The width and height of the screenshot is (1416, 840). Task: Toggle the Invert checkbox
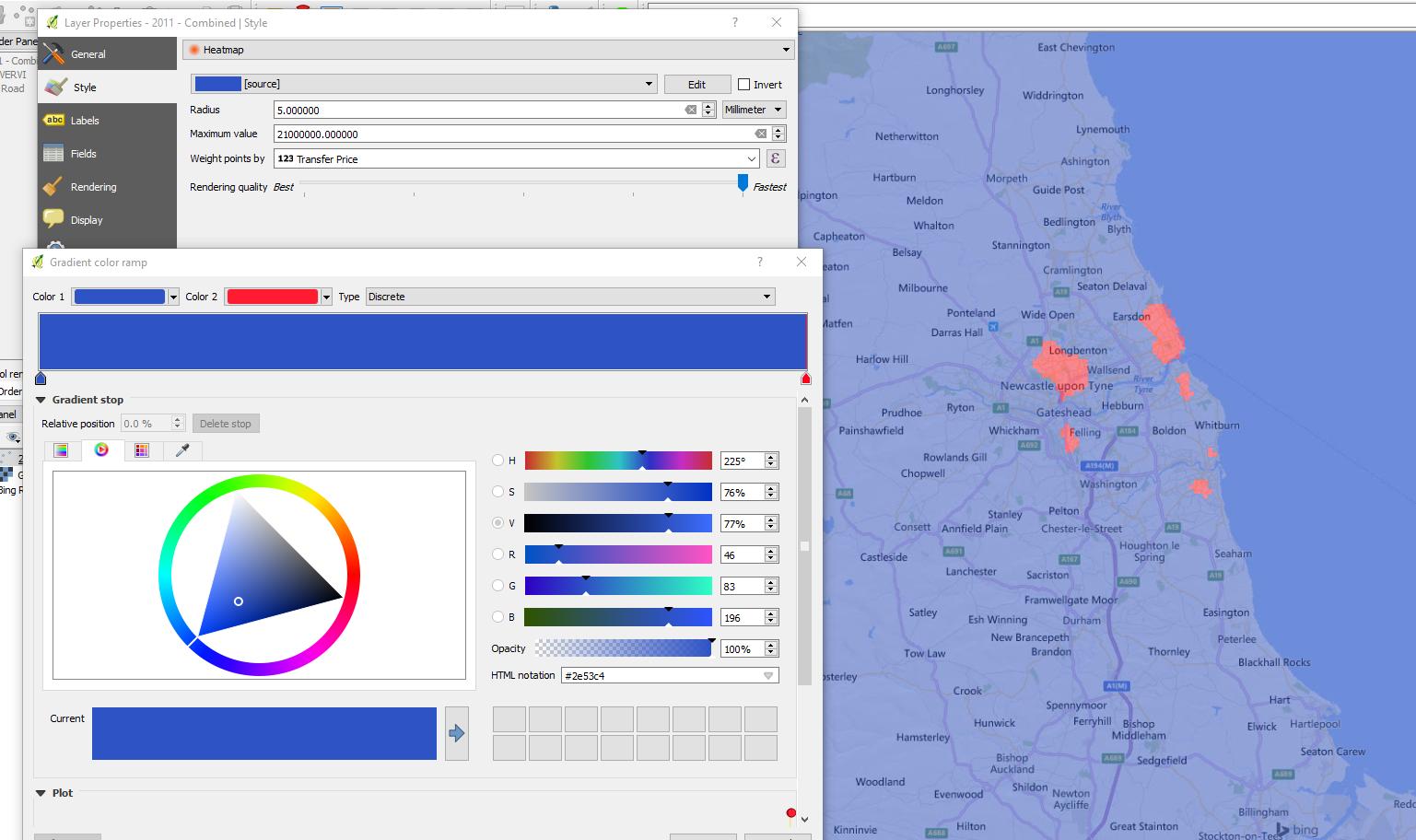[x=744, y=85]
